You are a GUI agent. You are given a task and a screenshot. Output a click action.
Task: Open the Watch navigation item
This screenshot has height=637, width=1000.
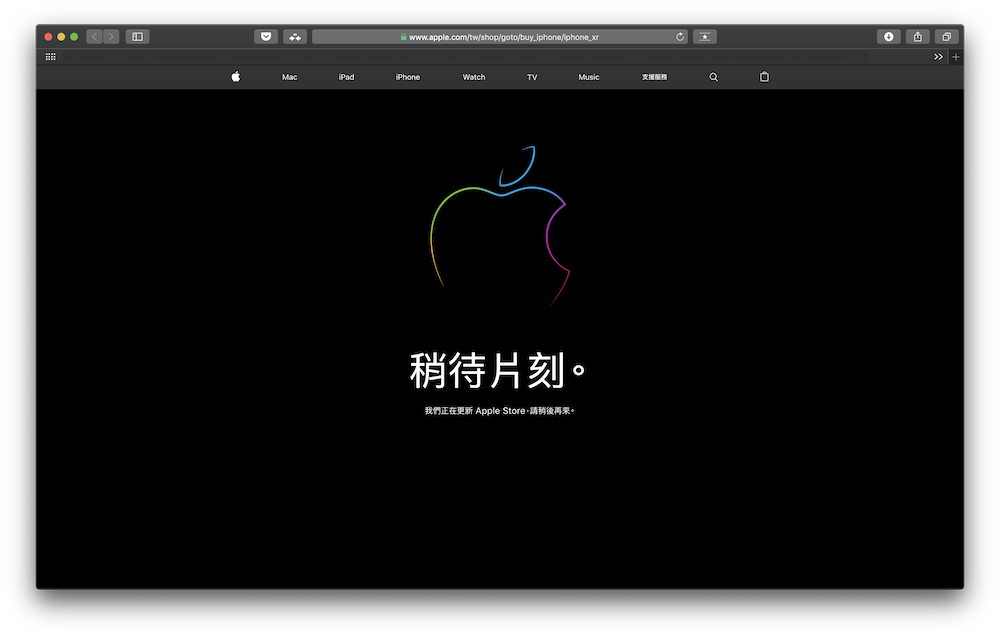click(x=474, y=77)
